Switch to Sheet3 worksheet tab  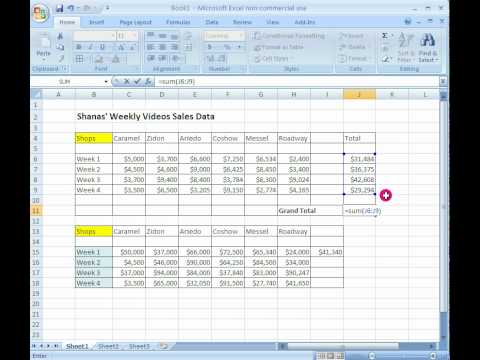(x=139, y=346)
